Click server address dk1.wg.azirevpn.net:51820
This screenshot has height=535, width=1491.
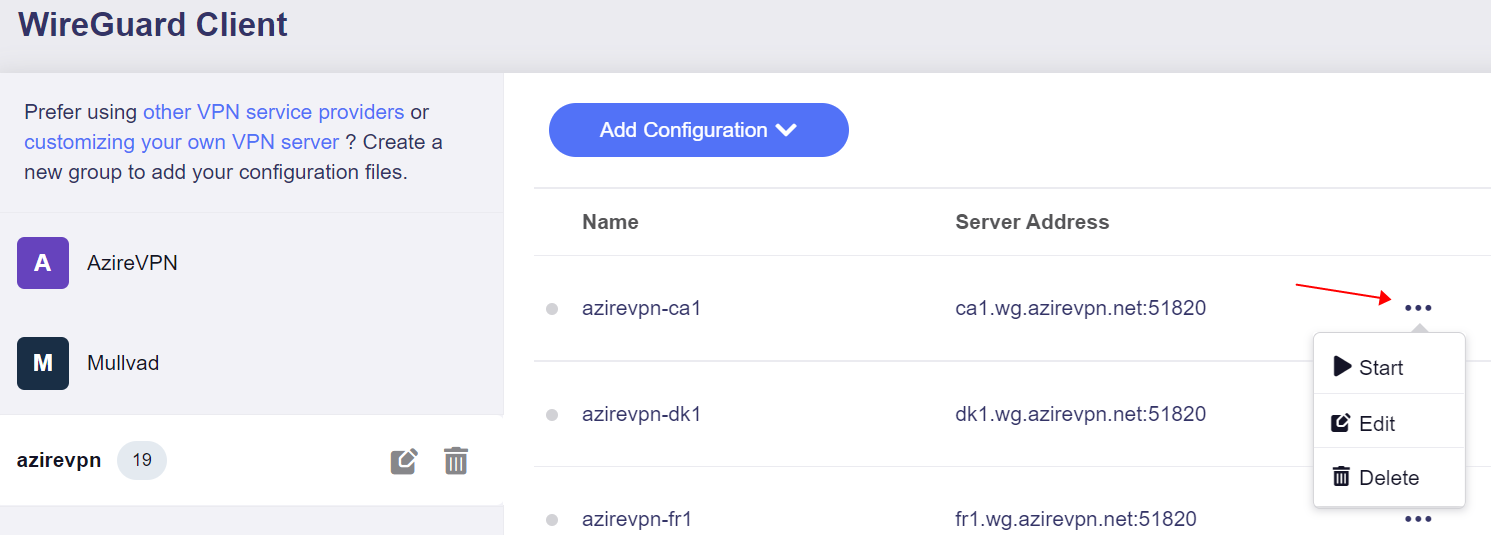(1081, 413)
